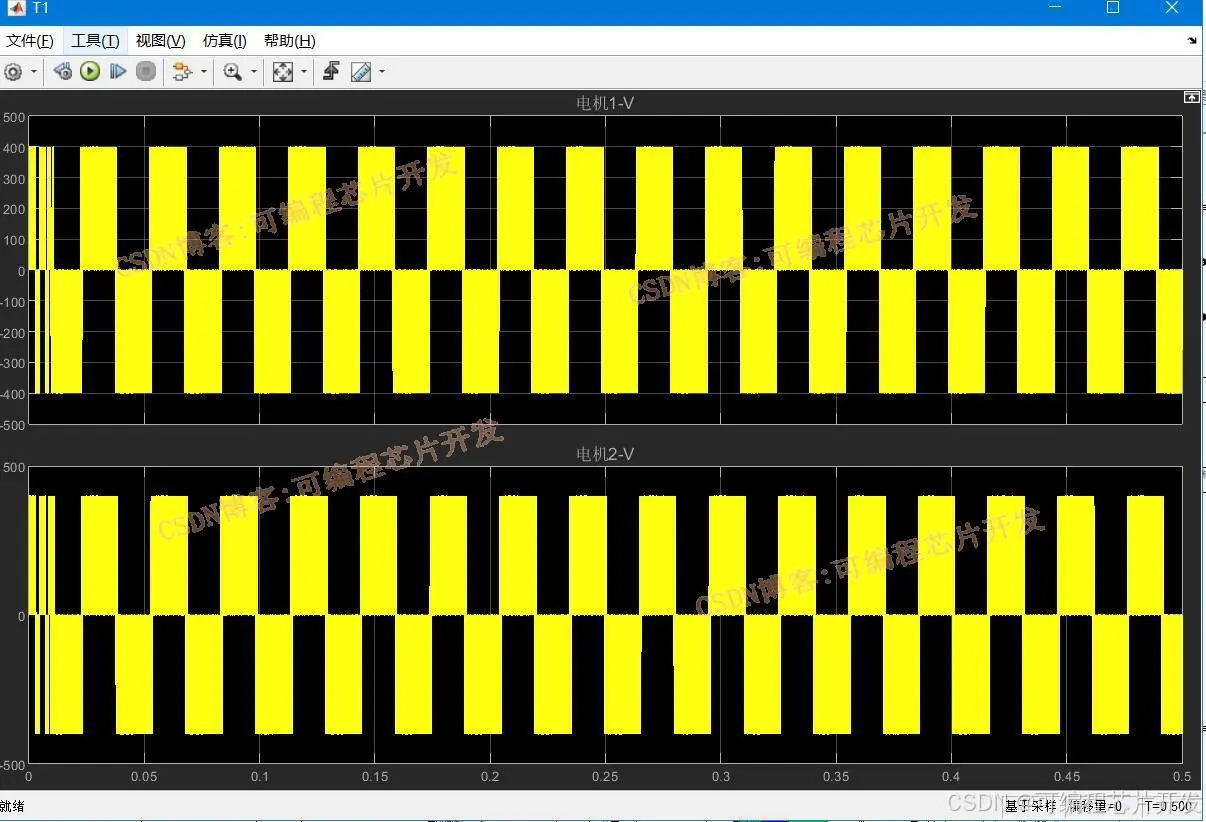Screen dimensions: 1206x822
Task: Click the Step Back icon
Action: pos(63,71)
